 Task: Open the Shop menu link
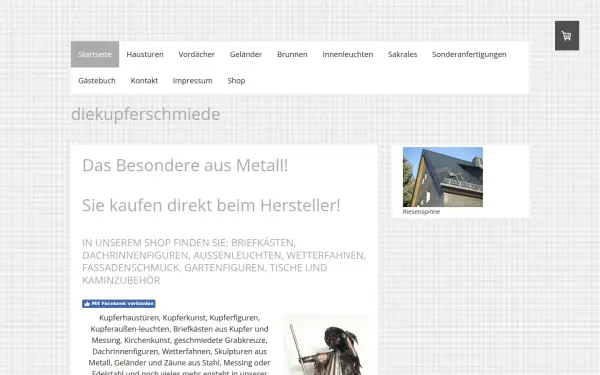pyautogui.click(x=236, y=81)
